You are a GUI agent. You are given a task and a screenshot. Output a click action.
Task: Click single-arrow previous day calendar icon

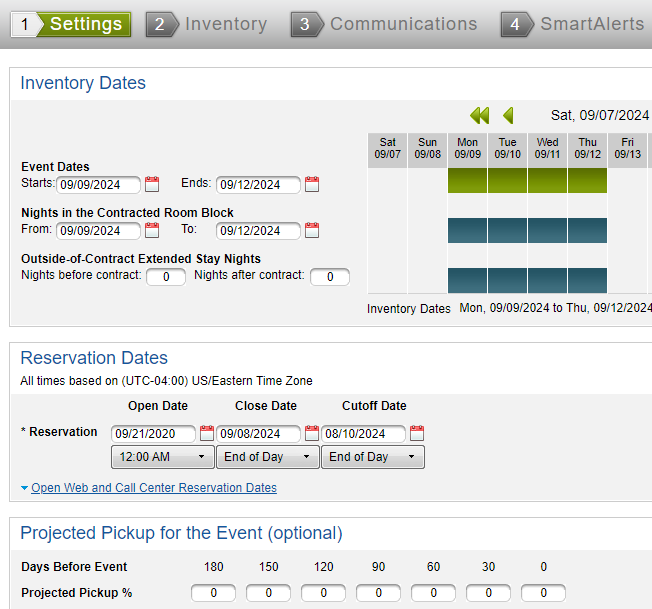(x=508, y=115)
